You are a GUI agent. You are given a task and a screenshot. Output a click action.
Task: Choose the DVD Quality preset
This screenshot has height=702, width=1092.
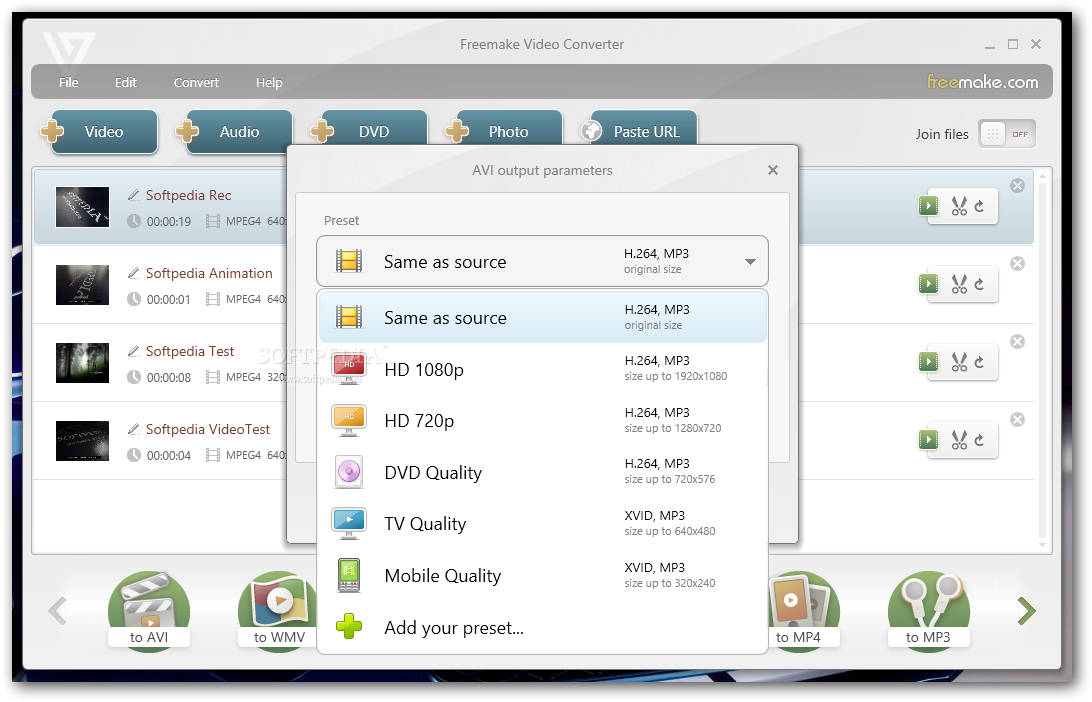click(543, 472)
